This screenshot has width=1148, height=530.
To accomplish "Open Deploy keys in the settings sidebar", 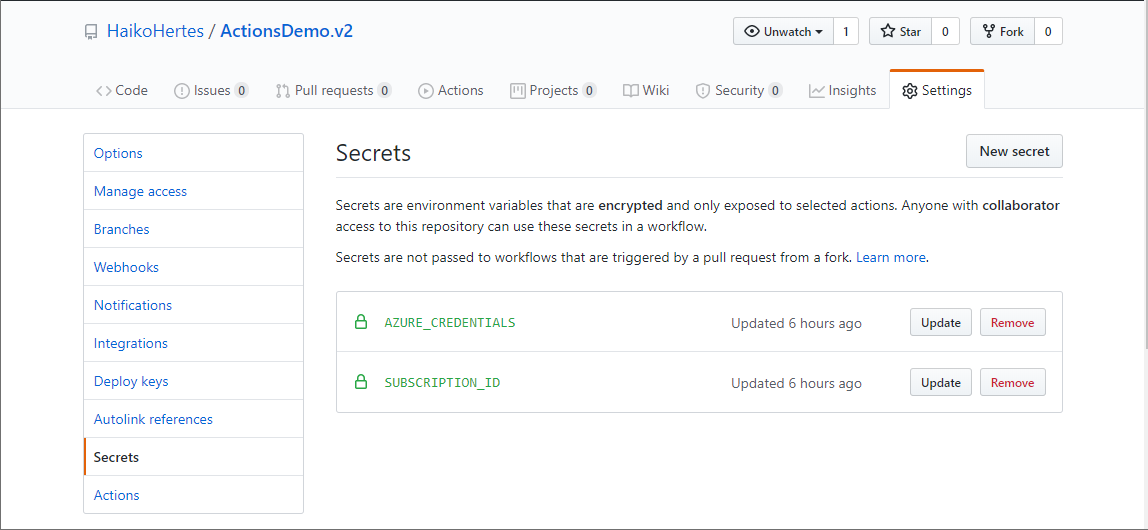I will [131, 381].
